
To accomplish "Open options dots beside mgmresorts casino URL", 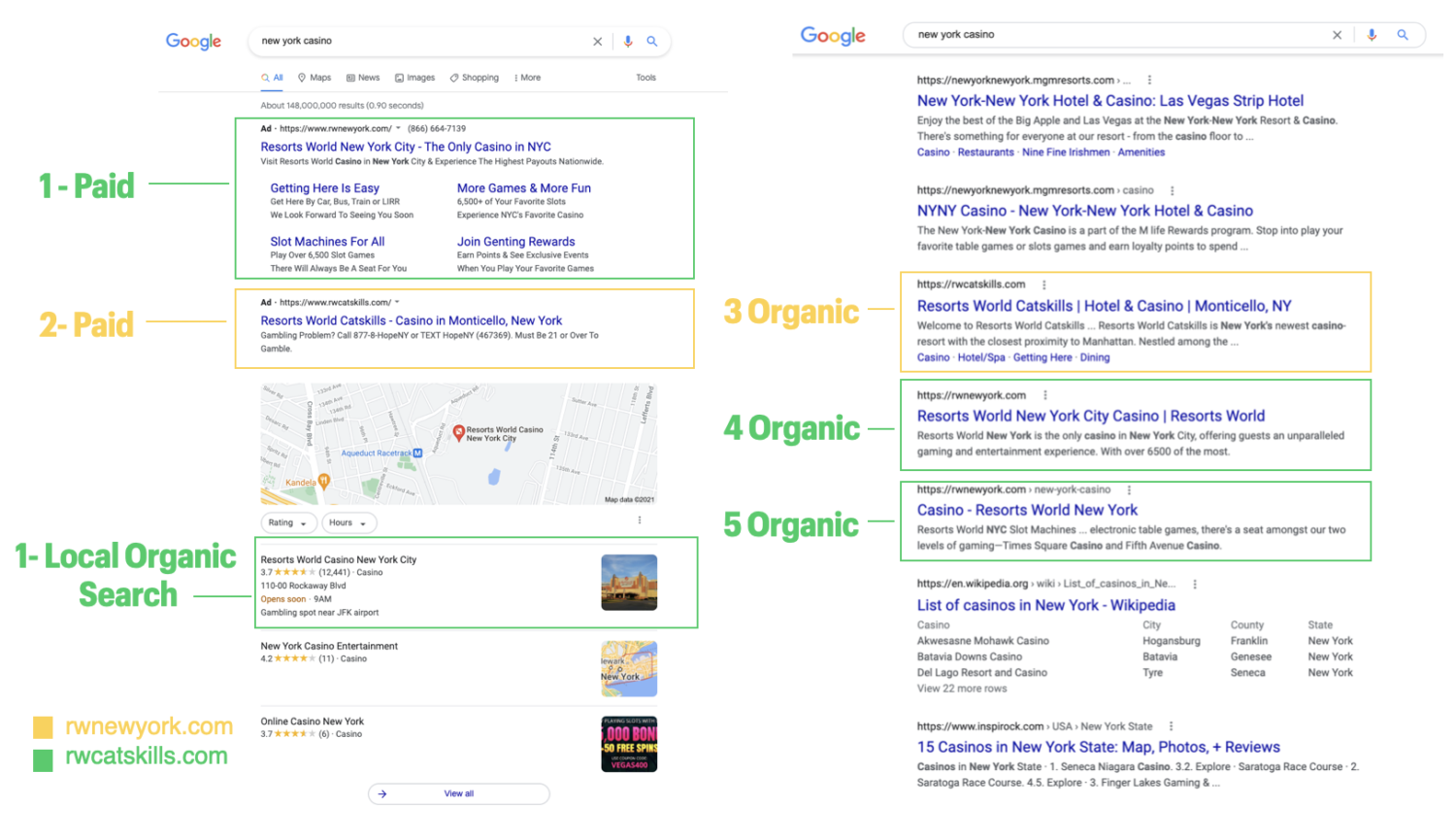I will [1173, 190].
